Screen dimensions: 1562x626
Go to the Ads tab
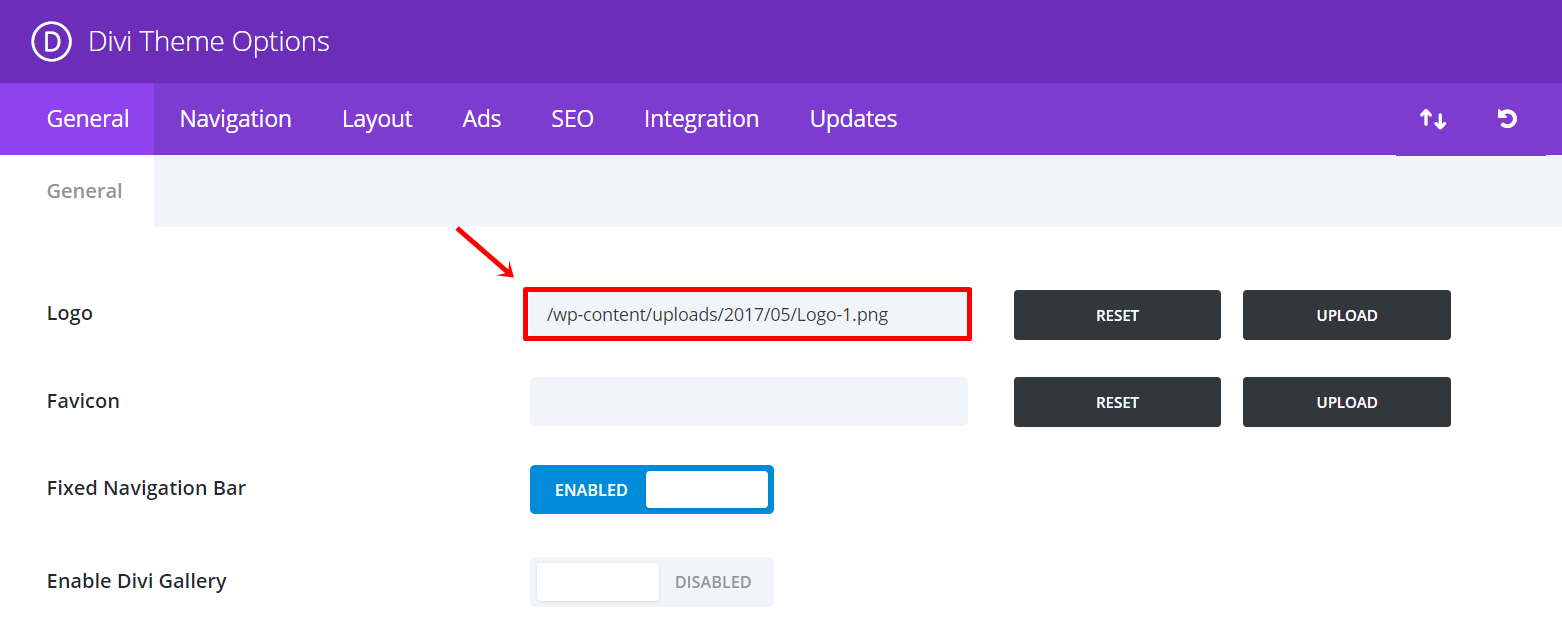[x=482, y=119]
